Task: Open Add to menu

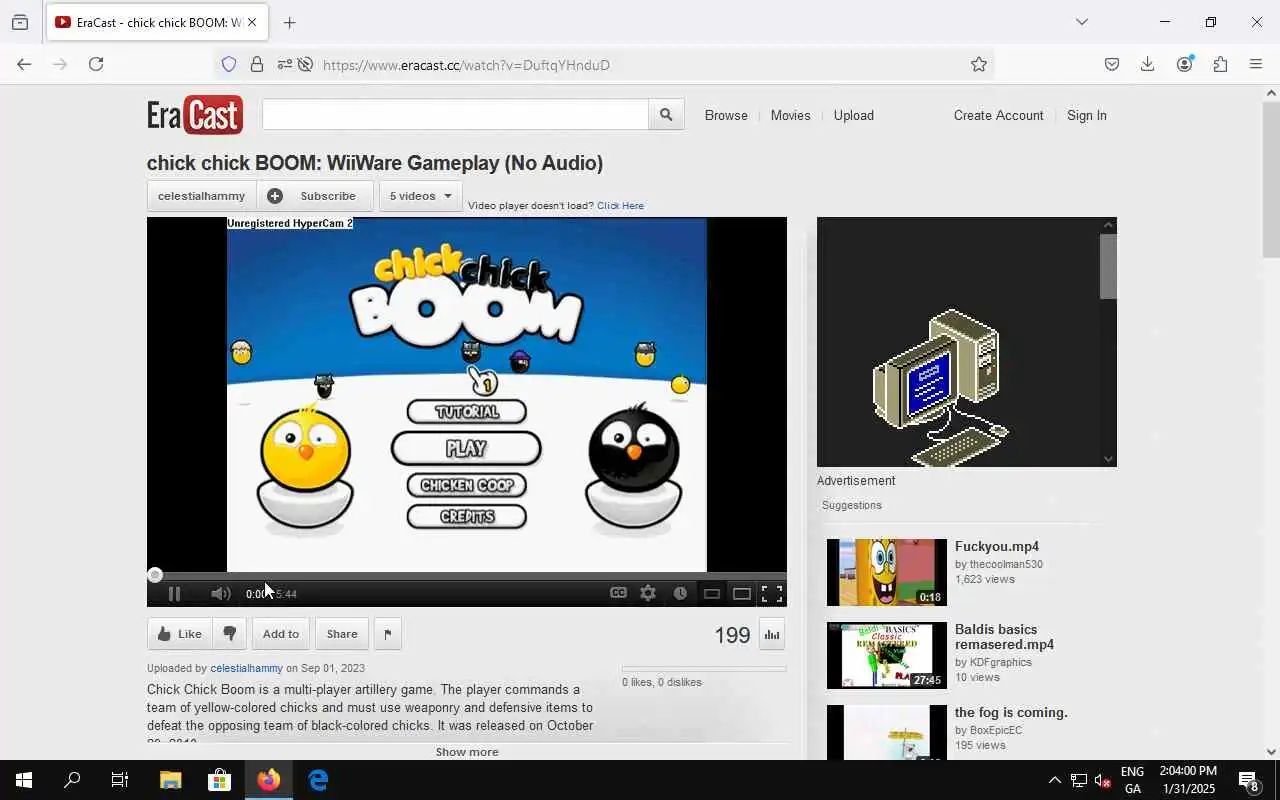Action: (281, 634)
